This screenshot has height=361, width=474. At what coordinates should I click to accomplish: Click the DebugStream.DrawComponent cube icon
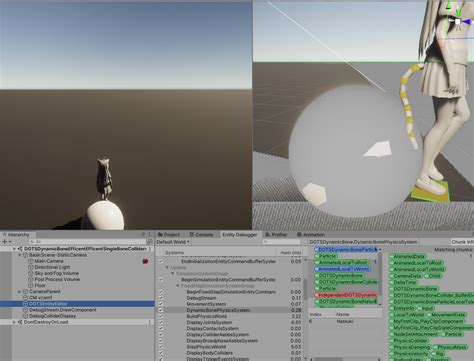click(25, 310)
